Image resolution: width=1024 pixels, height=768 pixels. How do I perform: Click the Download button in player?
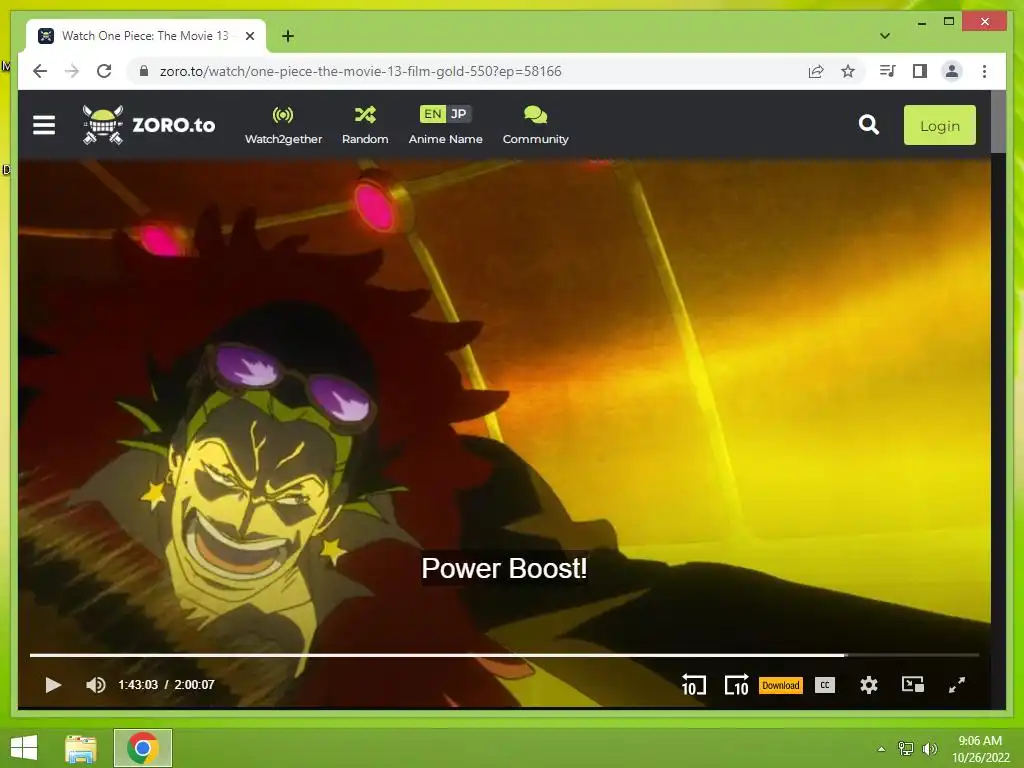click(x=780, y=685)
